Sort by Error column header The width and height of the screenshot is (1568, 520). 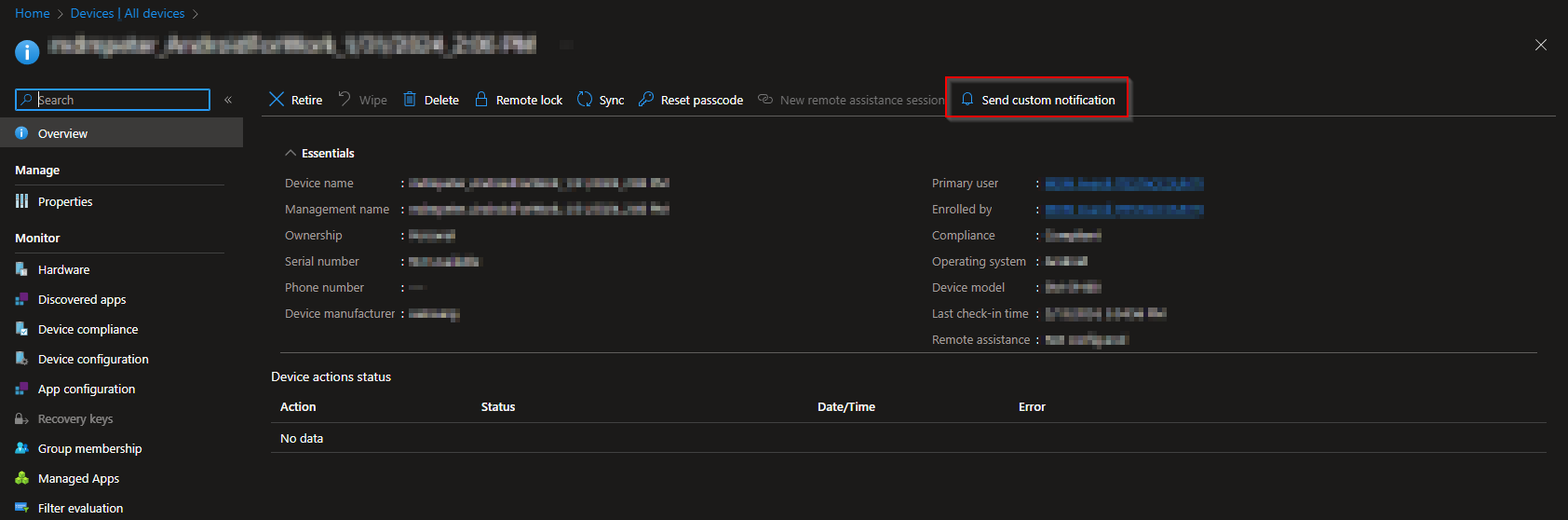pyautogui.click(x=1032, y=407)
